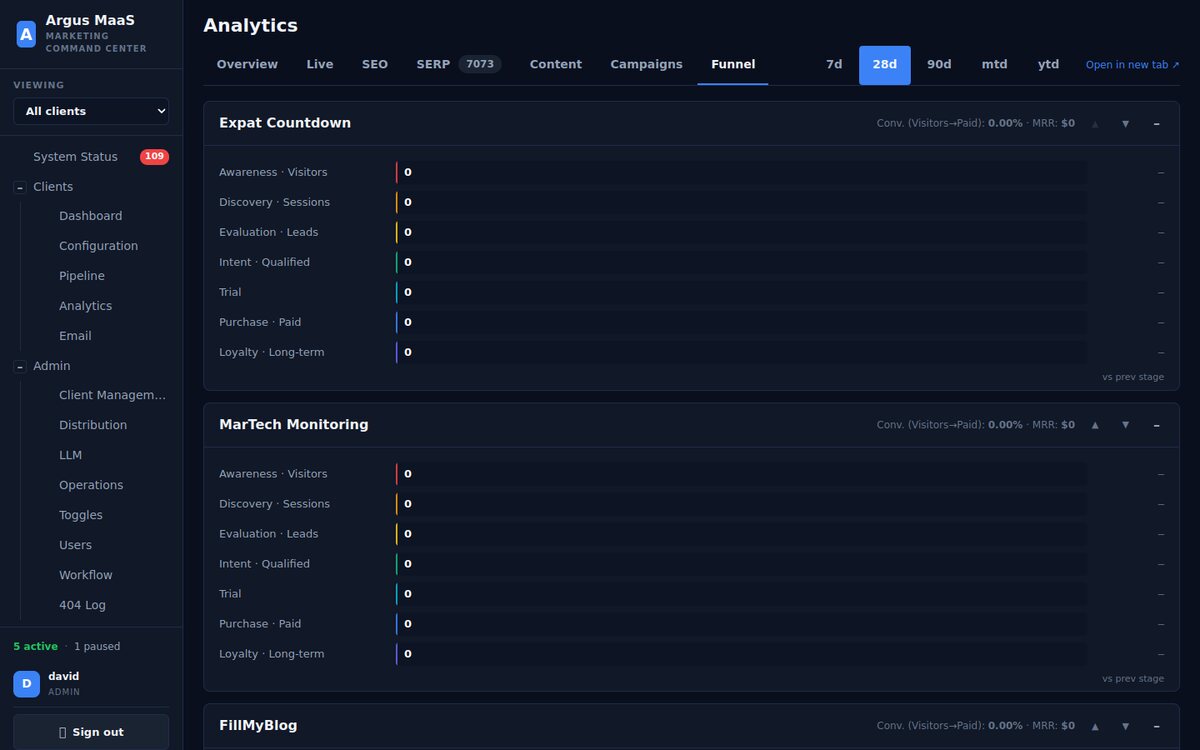Open Users admin page

click(75, 545)
